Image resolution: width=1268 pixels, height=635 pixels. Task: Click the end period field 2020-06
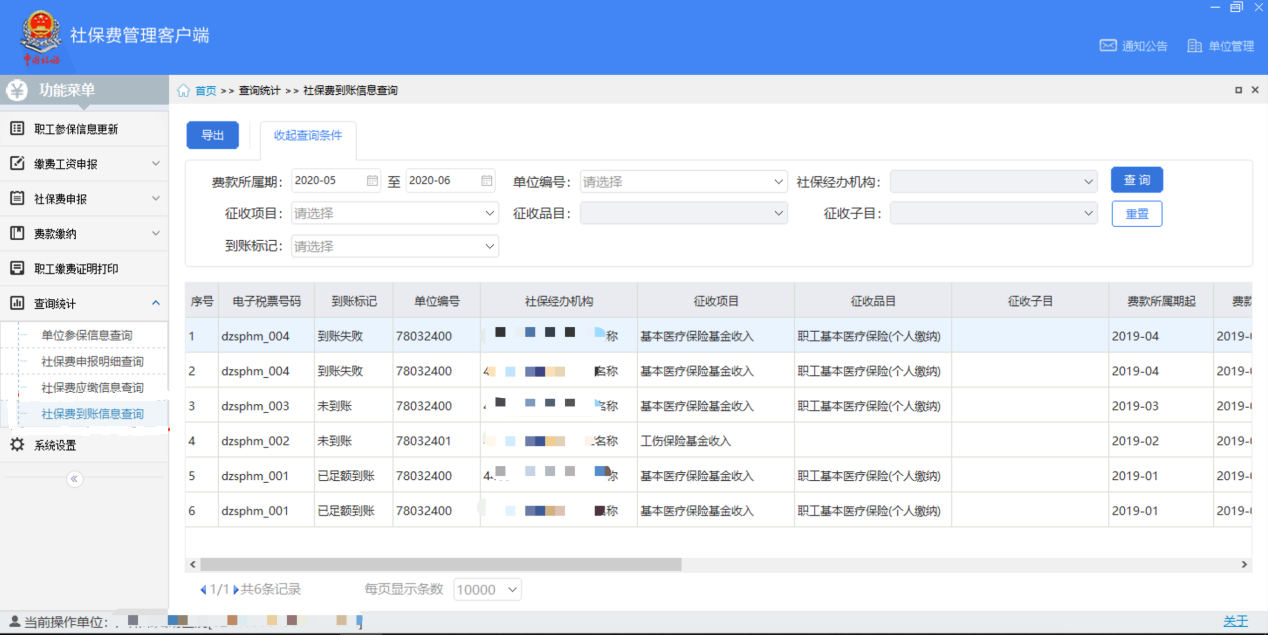pyautogui.click(x=451, y=181)
